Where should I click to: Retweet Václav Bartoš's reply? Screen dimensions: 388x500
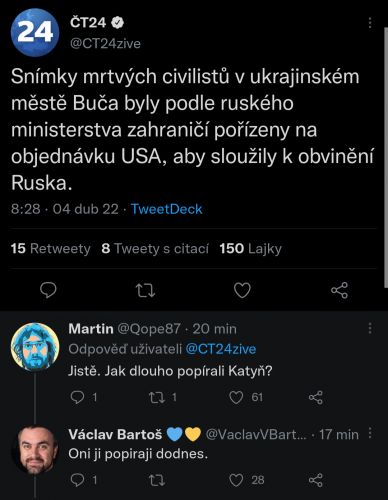tap(156, 480)
